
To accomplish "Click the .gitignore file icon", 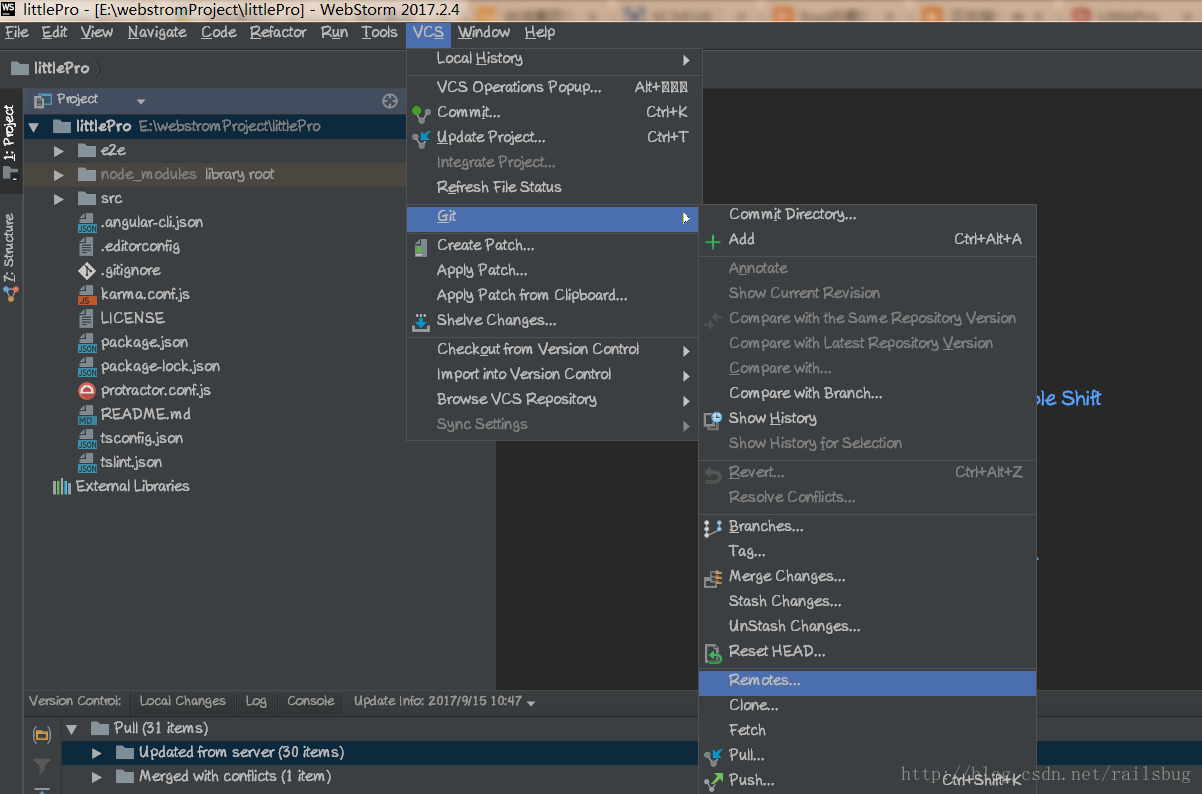I will click(x=87, y=270).
